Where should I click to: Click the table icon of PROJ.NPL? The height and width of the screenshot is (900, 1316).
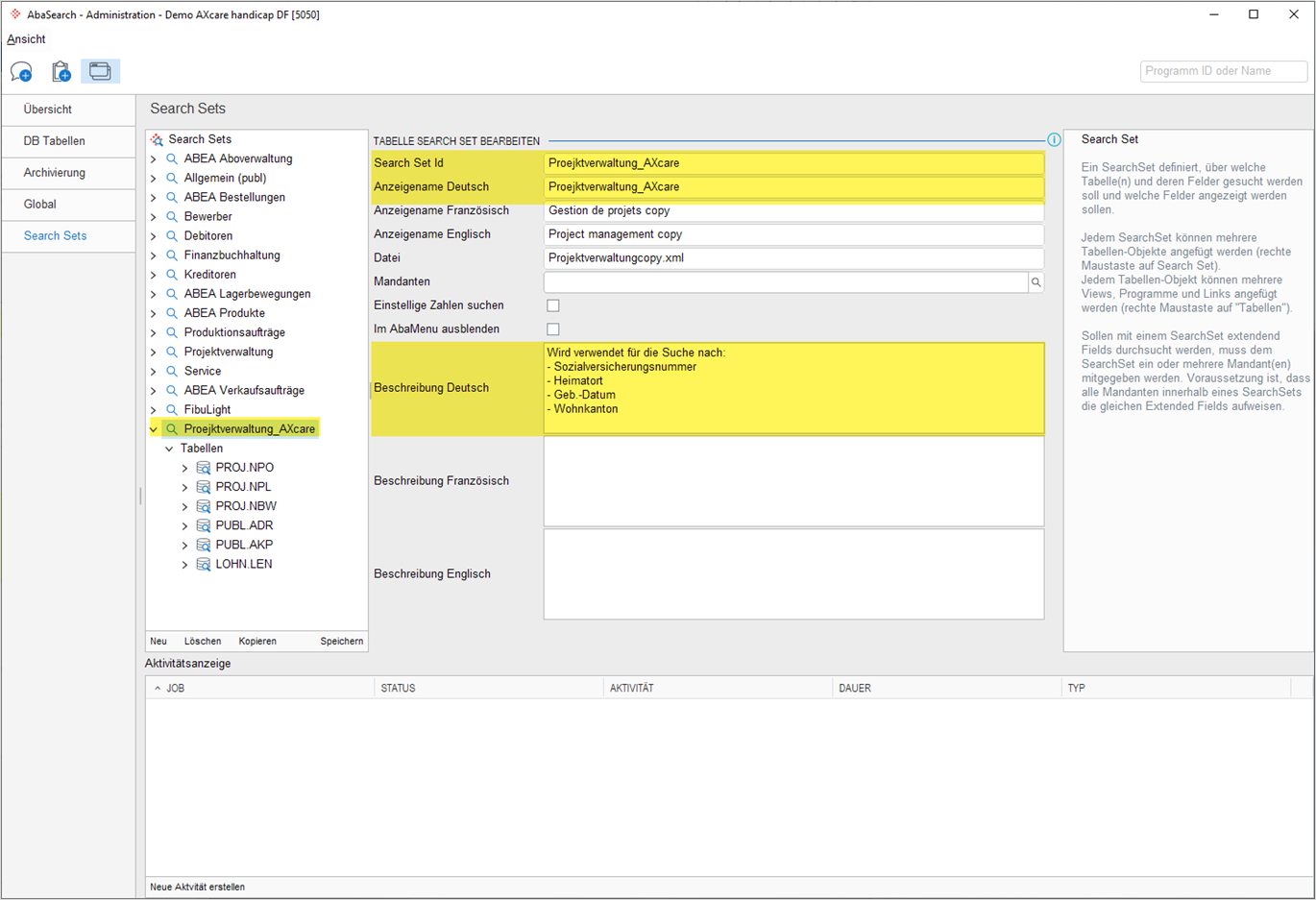click(x=204, y=487)
